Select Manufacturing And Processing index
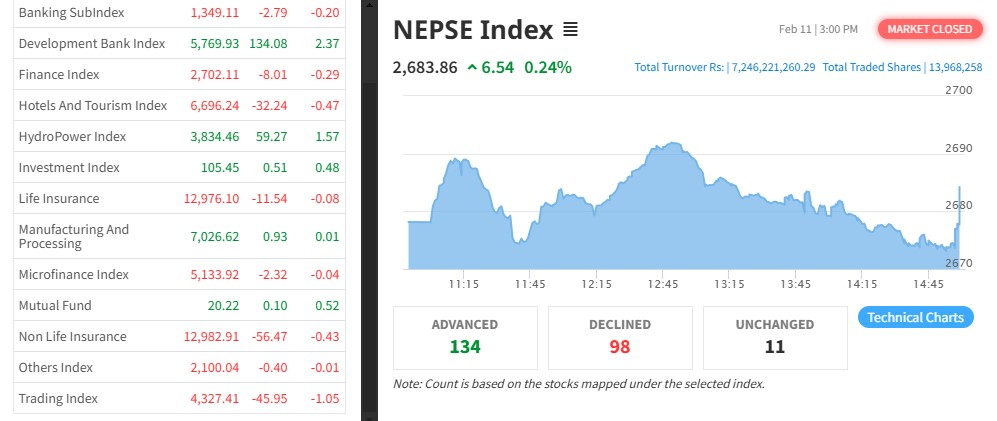Image resolution: width=997 pixels, height=421 pixels. [x=74, y=236]
